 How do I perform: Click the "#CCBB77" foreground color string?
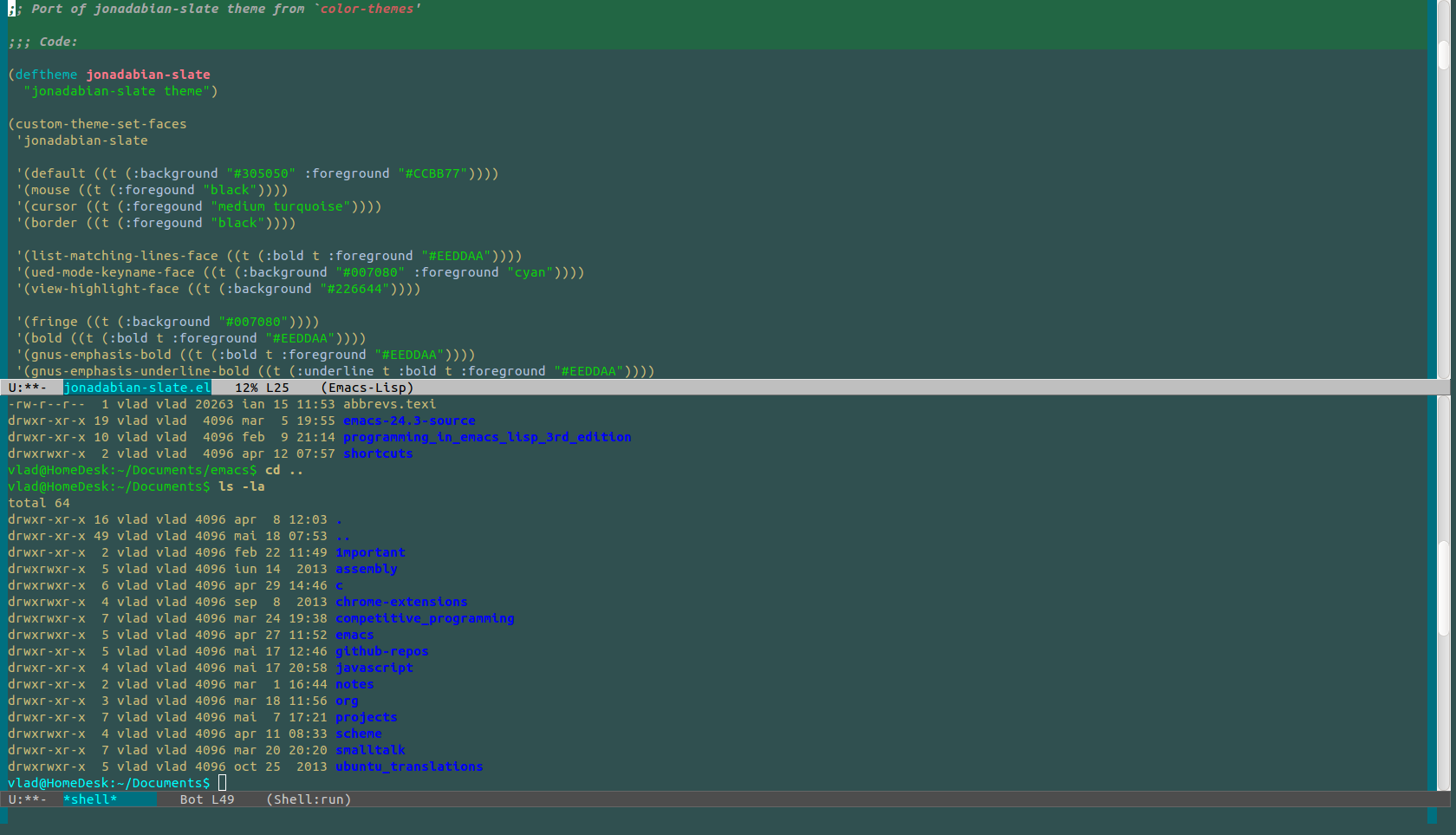click(432, 173)
